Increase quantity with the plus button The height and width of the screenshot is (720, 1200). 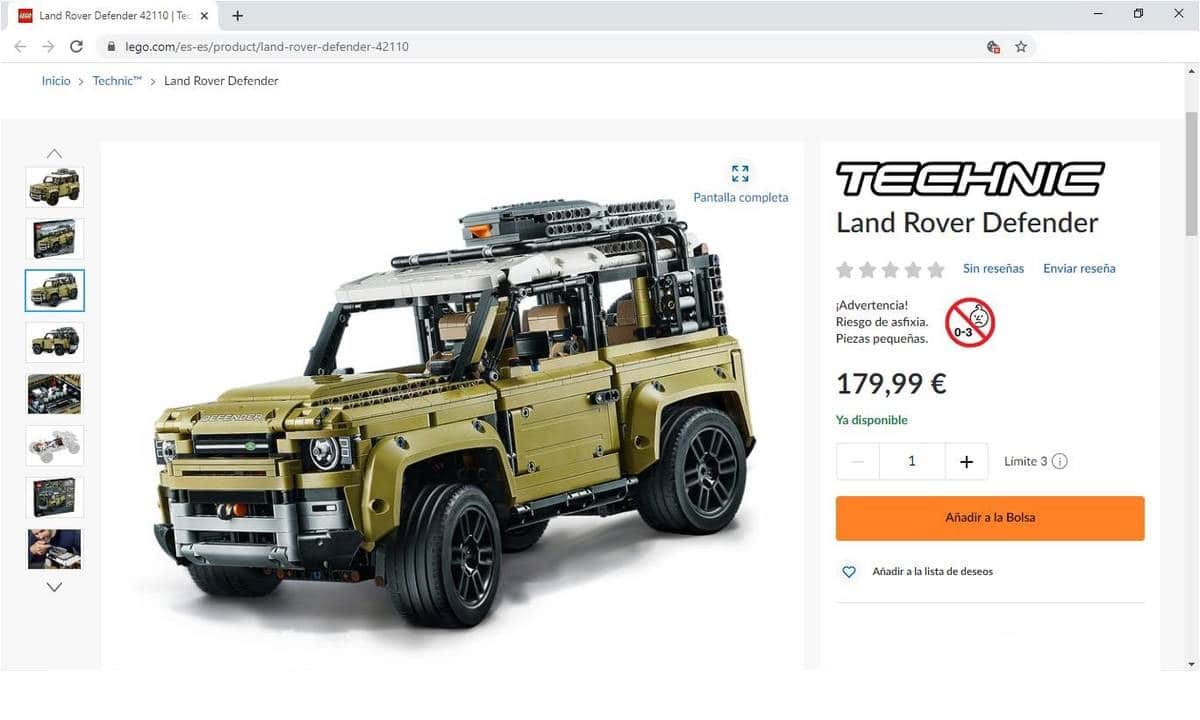tap(966, 462)
